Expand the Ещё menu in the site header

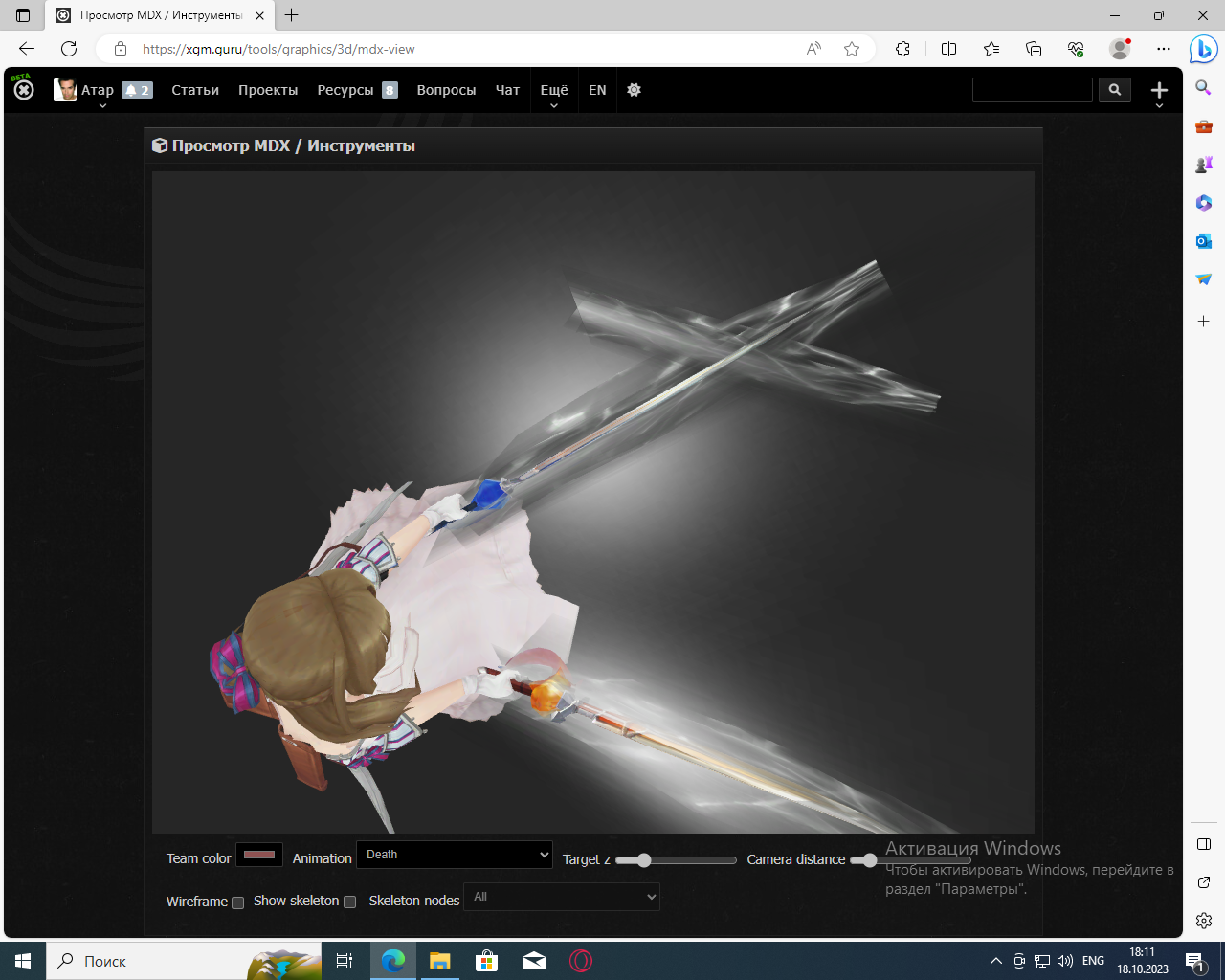[554, 90]
